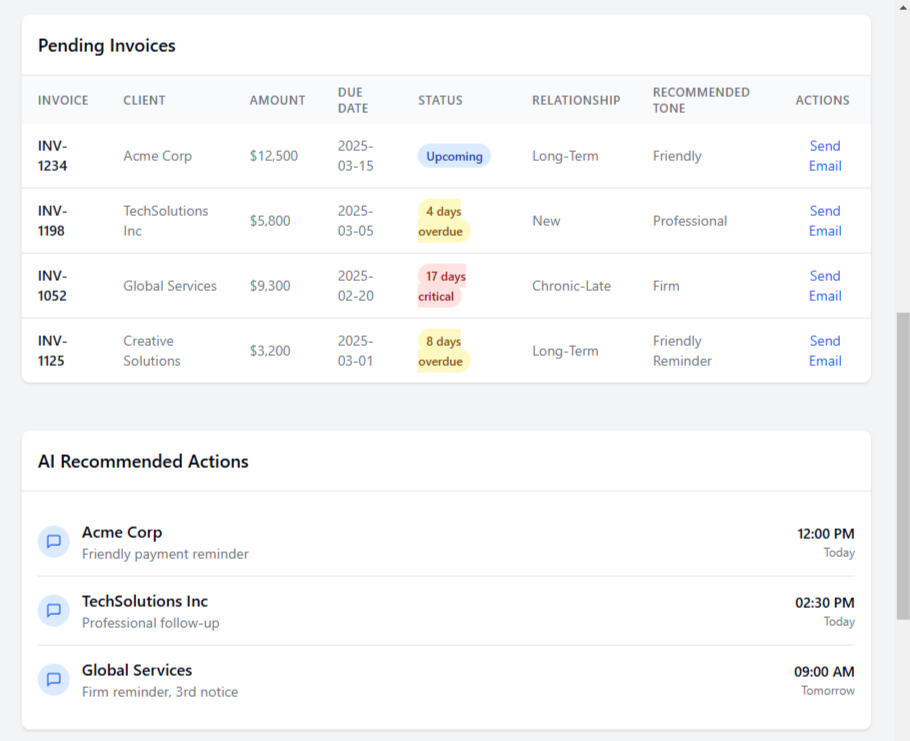
Task: Click the chat icon next to TechSolutions Inc
Action: tap(53, 610)
